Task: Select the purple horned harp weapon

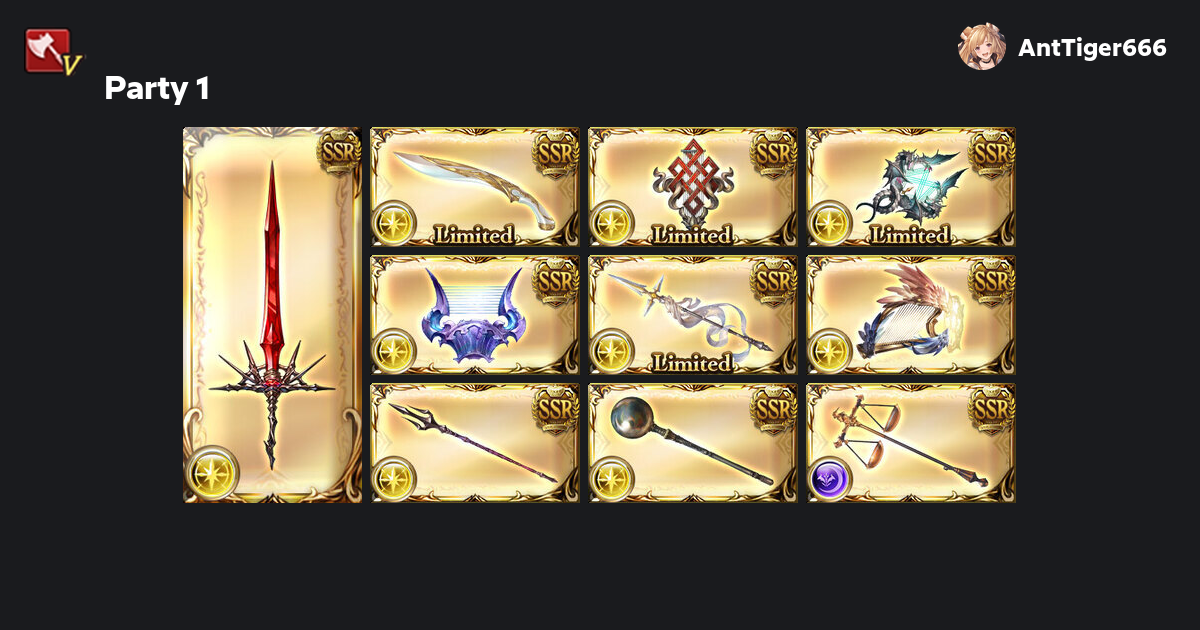Action: pyautogui.click(x=475, y=315)
